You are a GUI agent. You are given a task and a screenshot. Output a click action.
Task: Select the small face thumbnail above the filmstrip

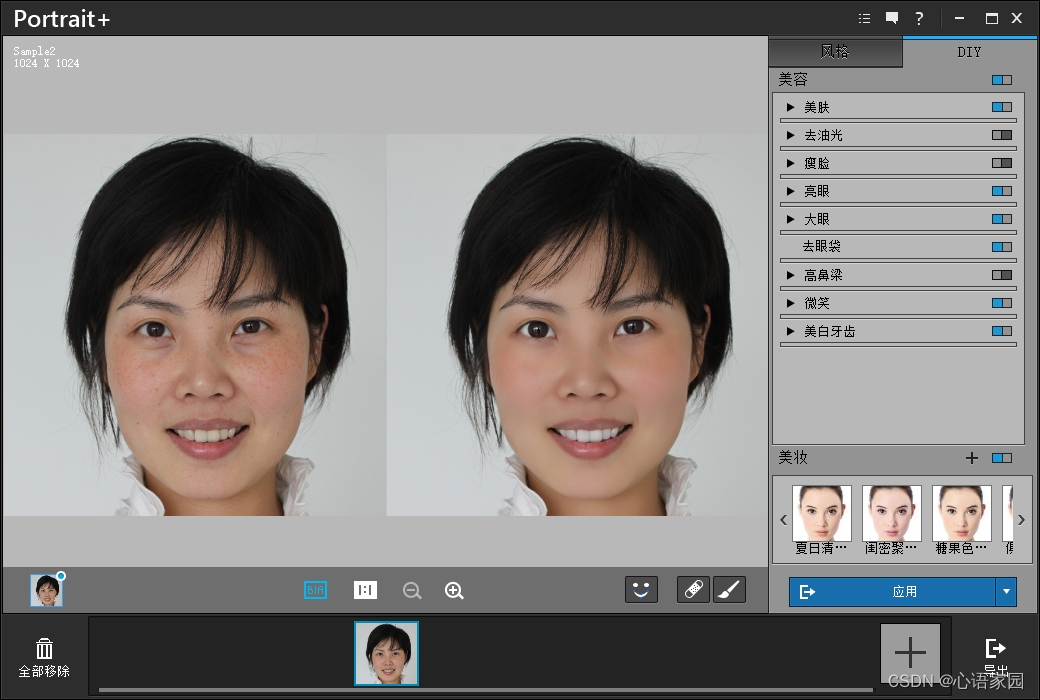(x=46, y=590)
